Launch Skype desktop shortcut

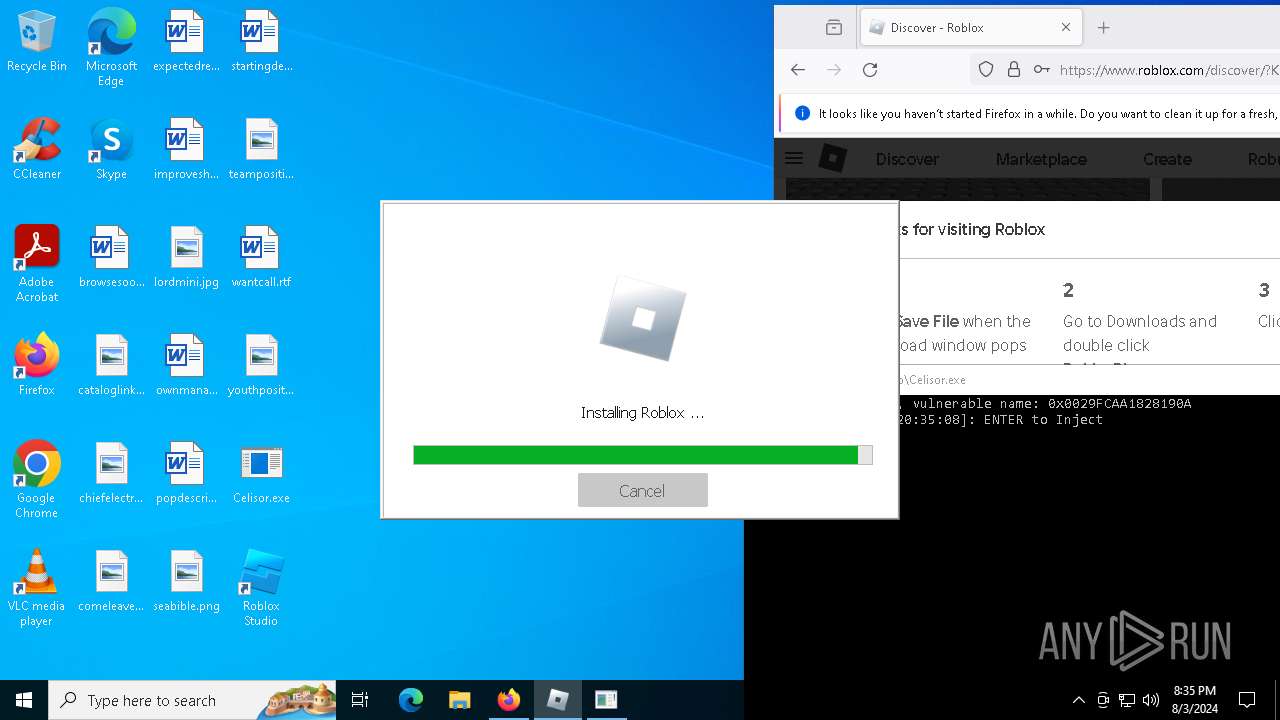(x=111, y=149)
